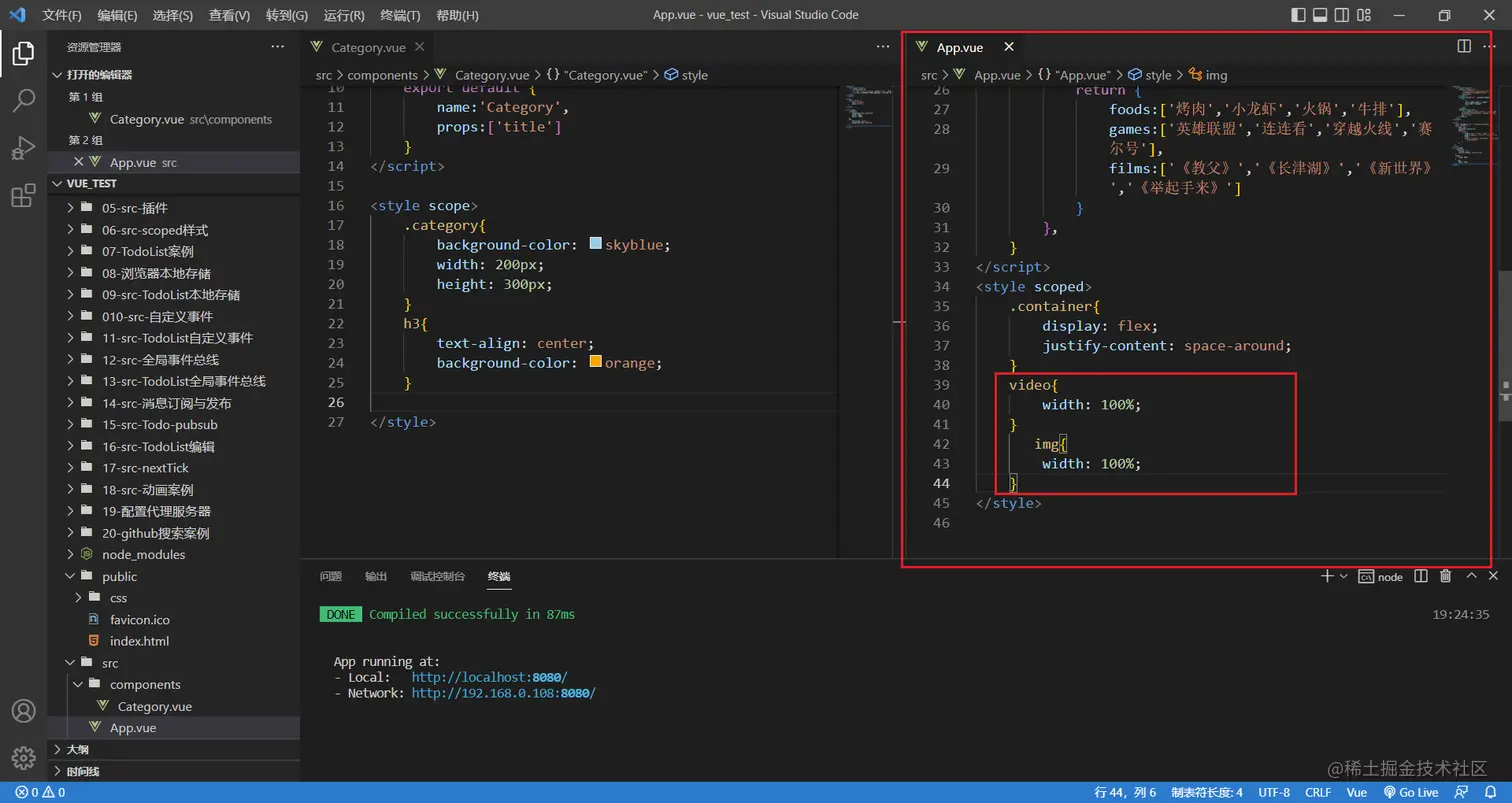Screen dimensions: 1512x803
Task: Open the Manage gear icon
Action: (23, 758)
